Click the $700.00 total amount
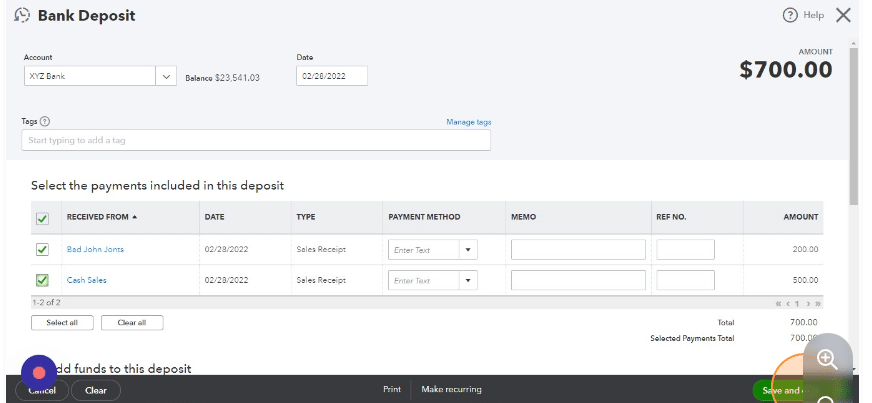 pos(785,70)
